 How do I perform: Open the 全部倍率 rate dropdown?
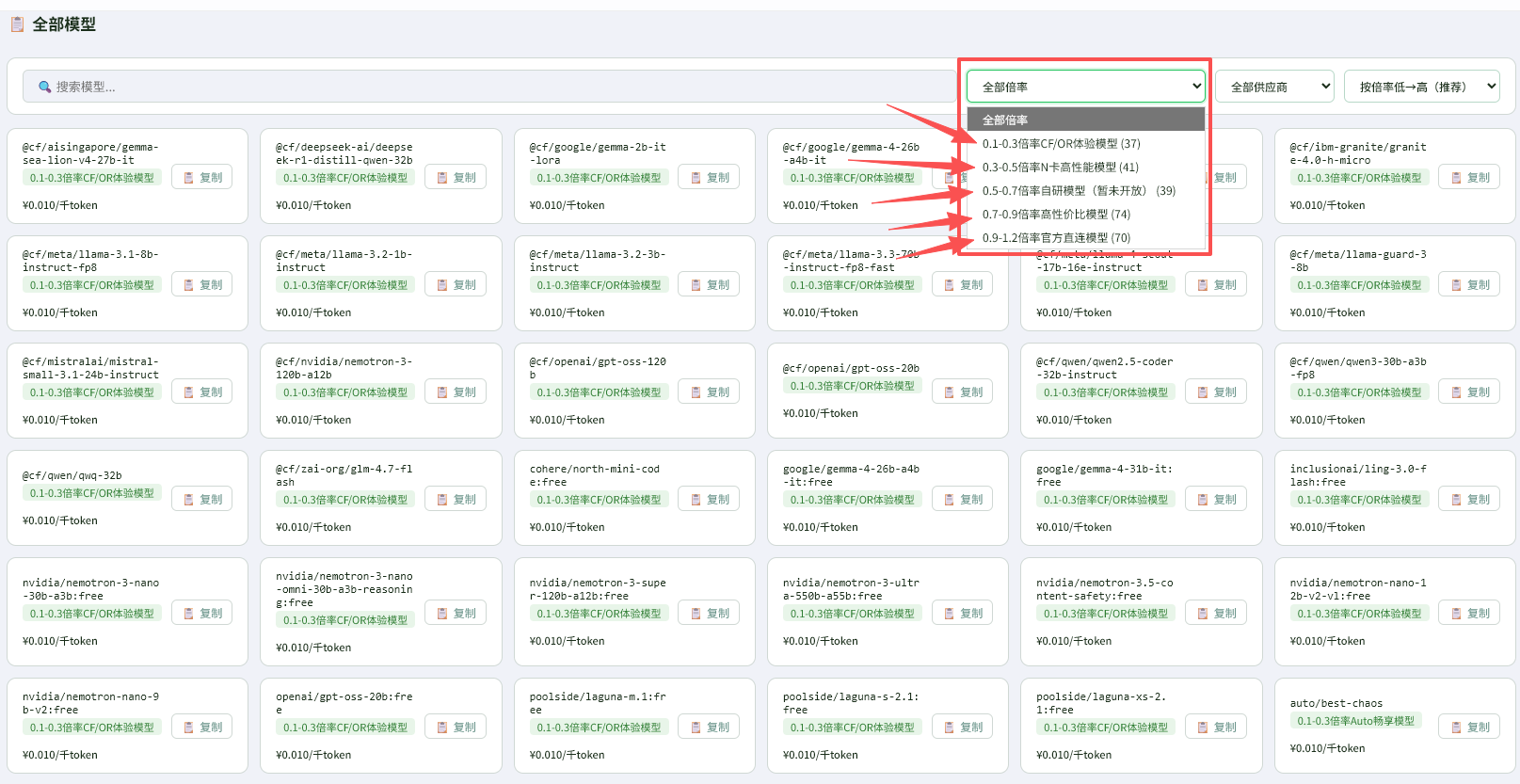tap(1085, 87)
